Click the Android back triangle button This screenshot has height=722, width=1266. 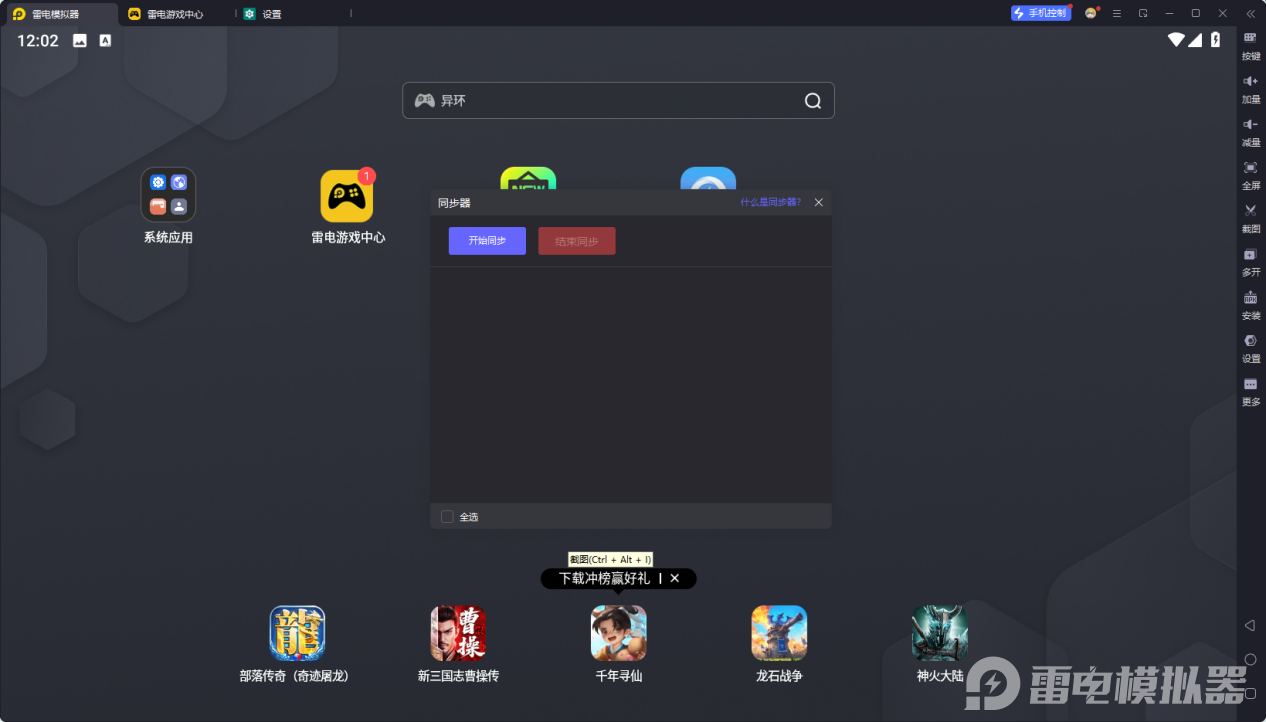(1249, 625)
